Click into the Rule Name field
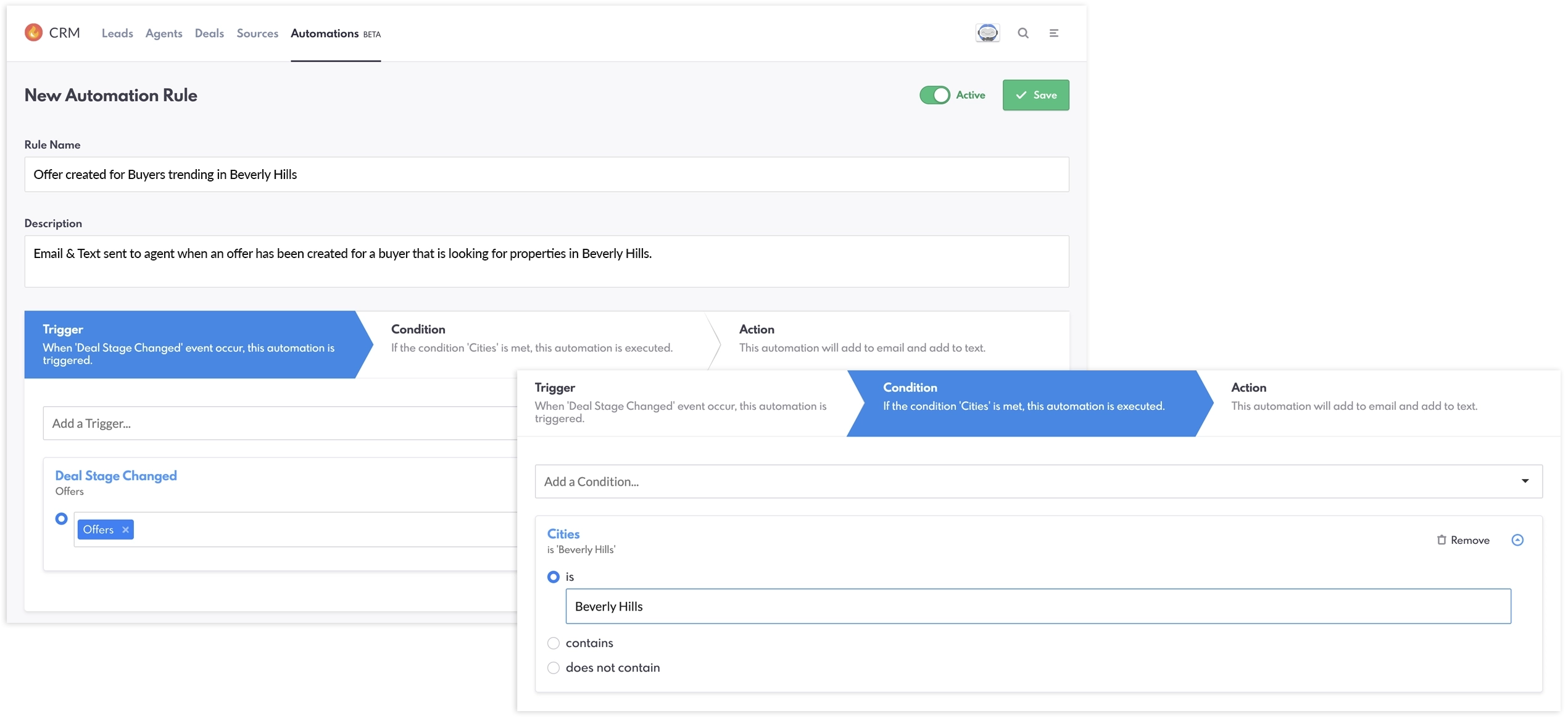 (x=547, y=175)
